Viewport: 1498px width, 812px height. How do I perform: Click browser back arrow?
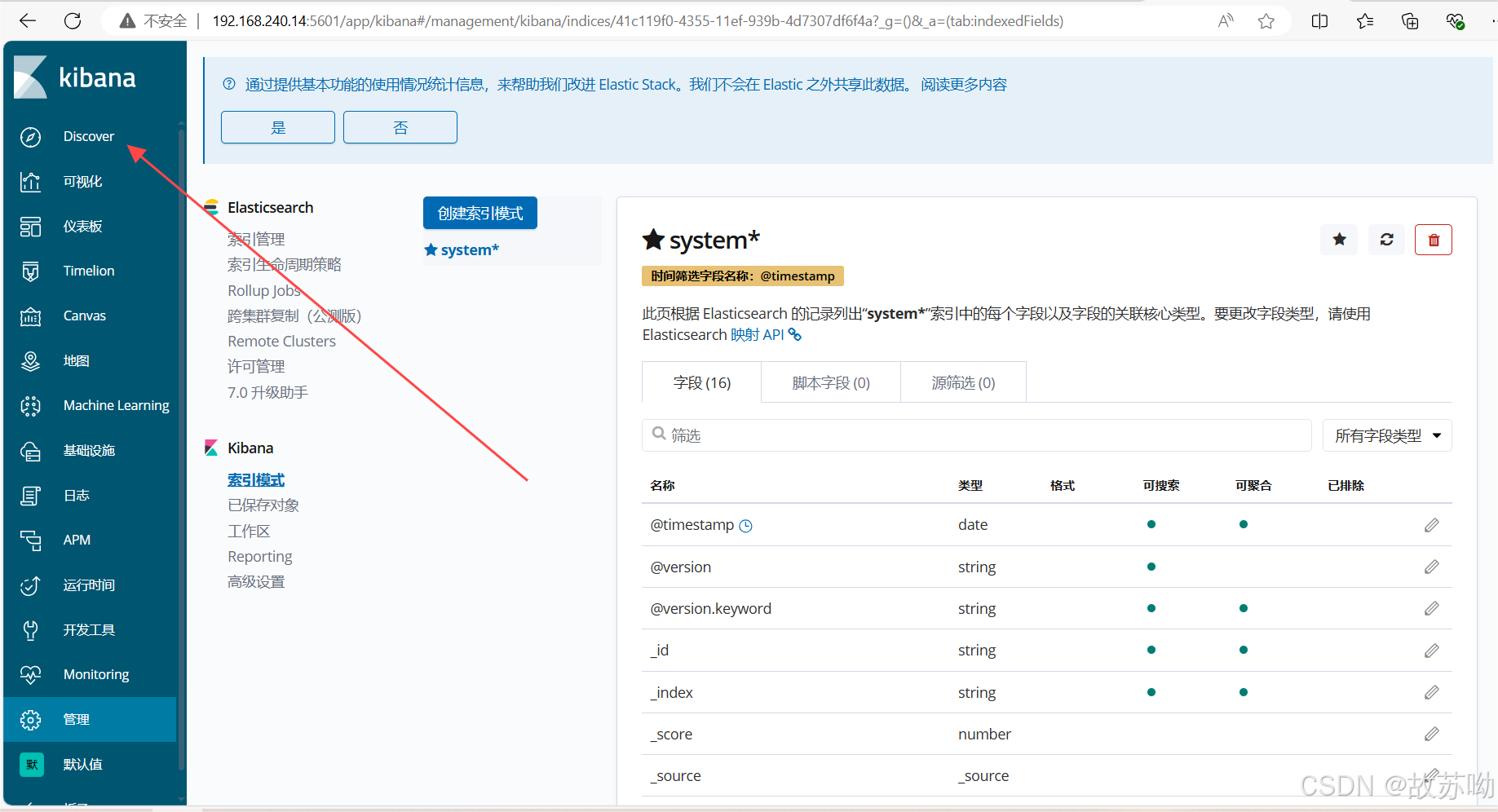click(28, 21)
